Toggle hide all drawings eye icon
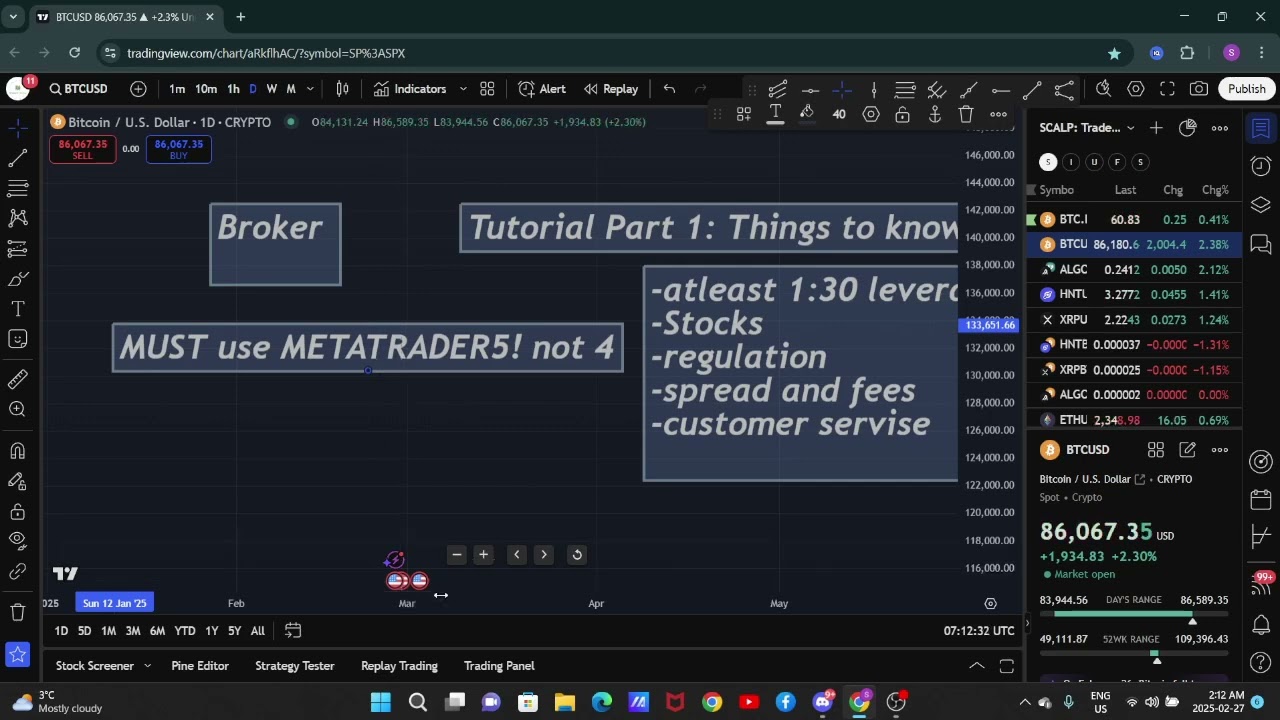The width and height of the screenshot is (1280, 720). (x=17, y=541)
